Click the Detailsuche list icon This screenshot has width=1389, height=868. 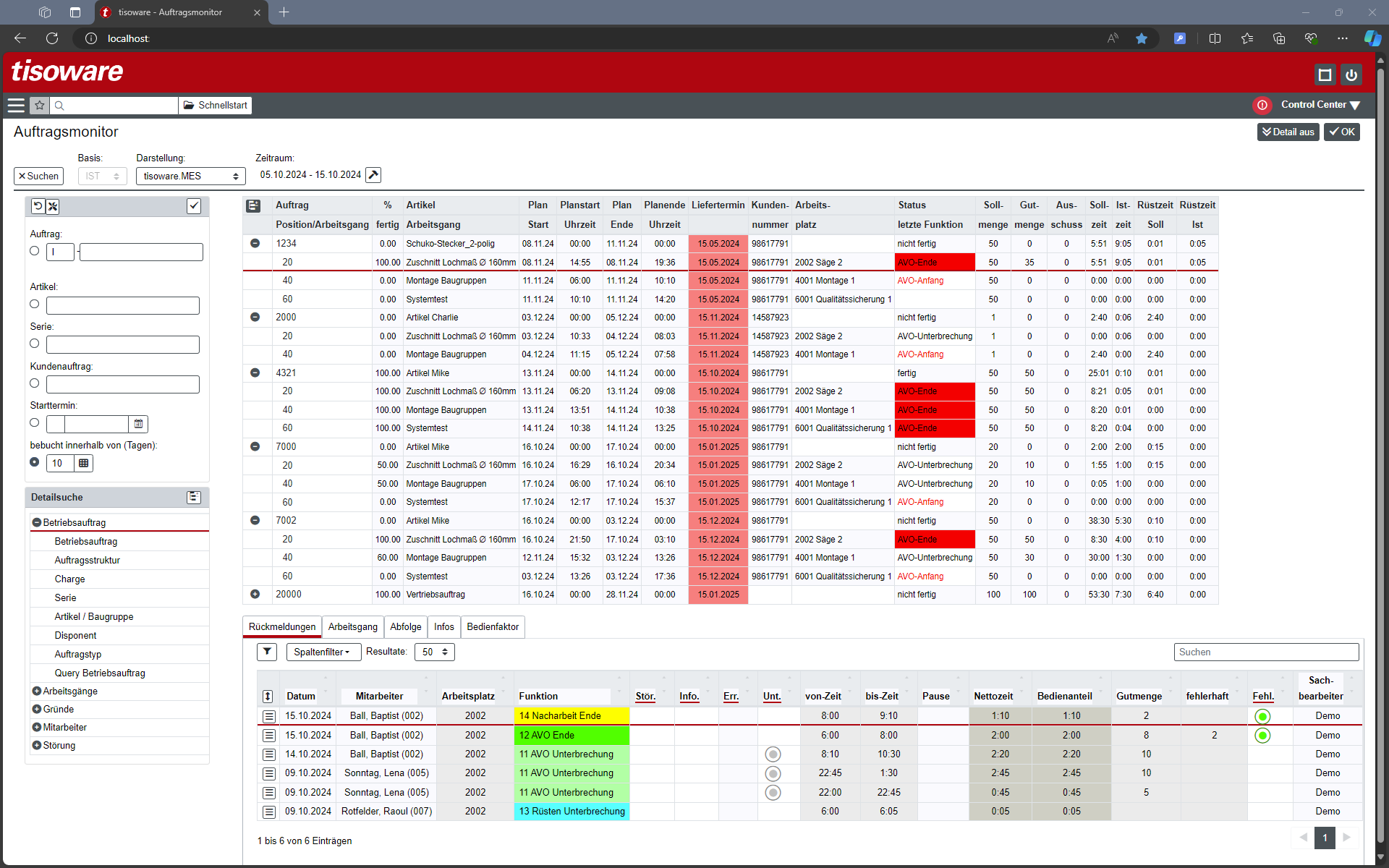tap(194, 497)
